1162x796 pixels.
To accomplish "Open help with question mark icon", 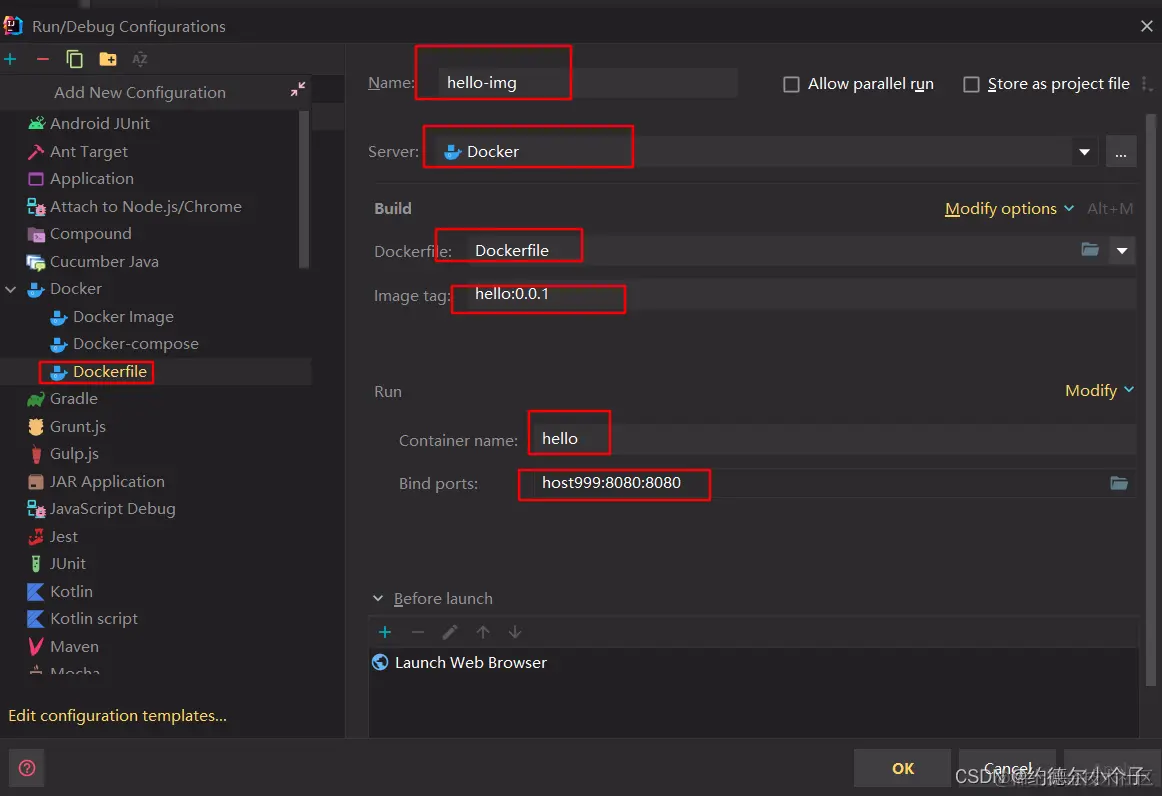I will tap(27, 768).
